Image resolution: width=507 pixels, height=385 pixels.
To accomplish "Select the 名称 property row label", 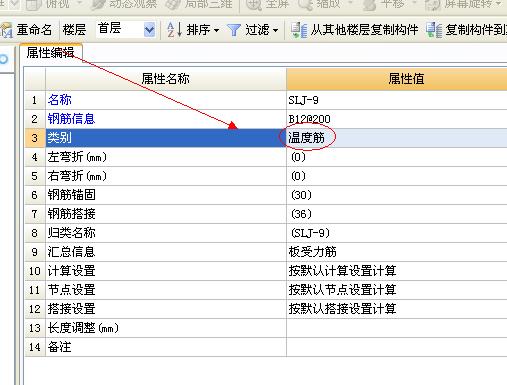I will pos(60,100).
